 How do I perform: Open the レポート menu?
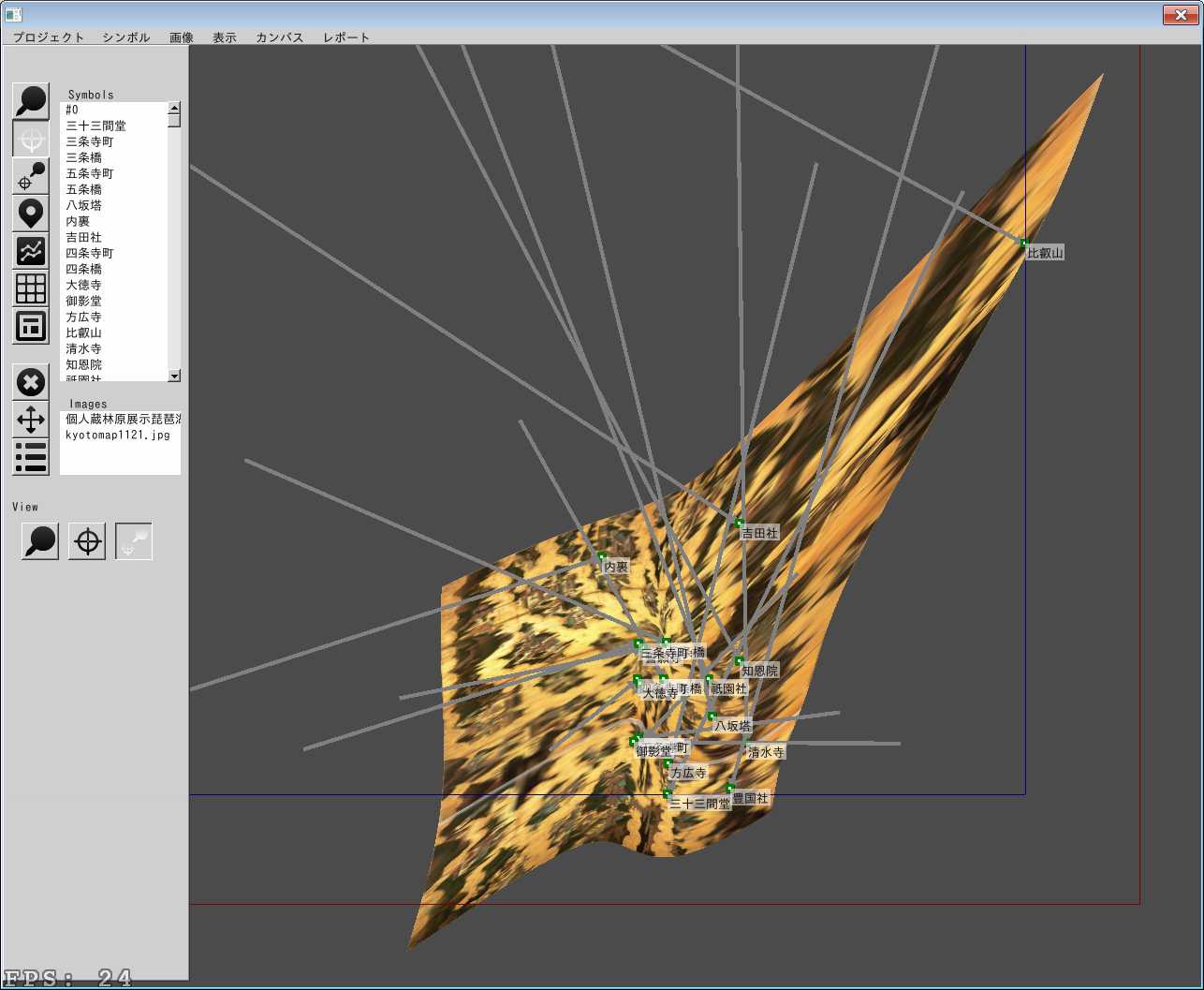click(x=346, y=37)
